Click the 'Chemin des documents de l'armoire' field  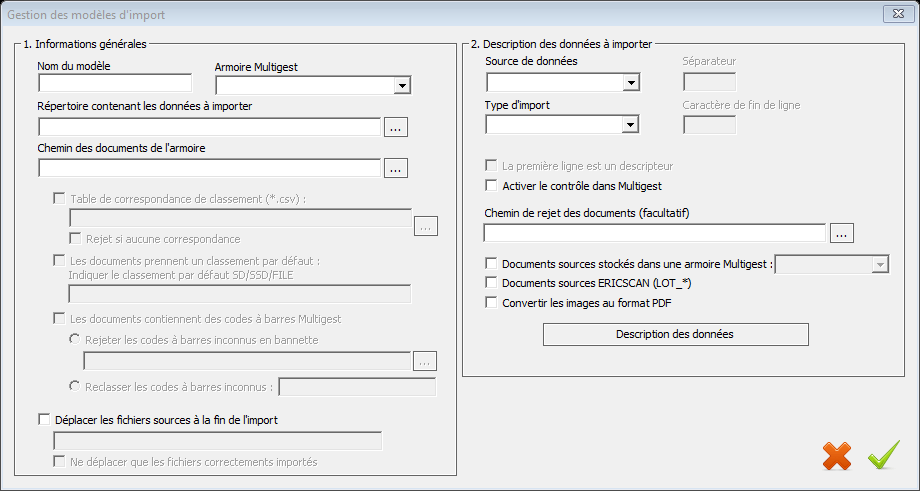tap(209, 168)
